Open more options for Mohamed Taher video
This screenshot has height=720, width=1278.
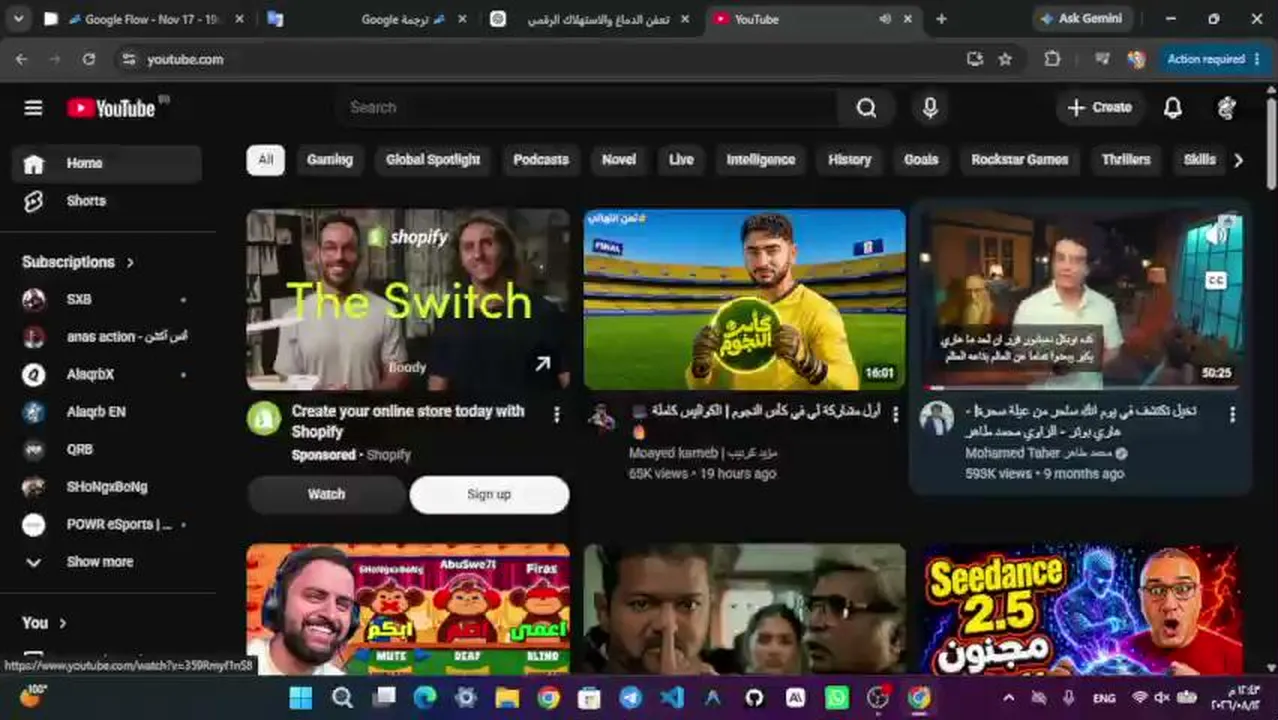pyautogui.click(x=1232, y=415)
